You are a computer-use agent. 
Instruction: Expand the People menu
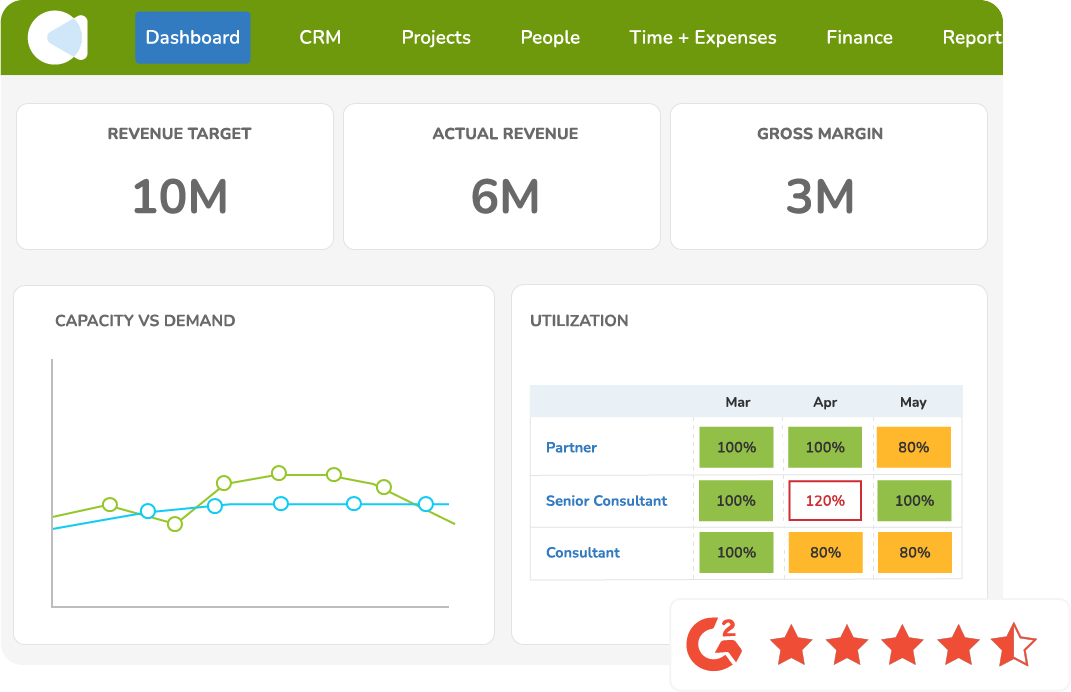549,37
